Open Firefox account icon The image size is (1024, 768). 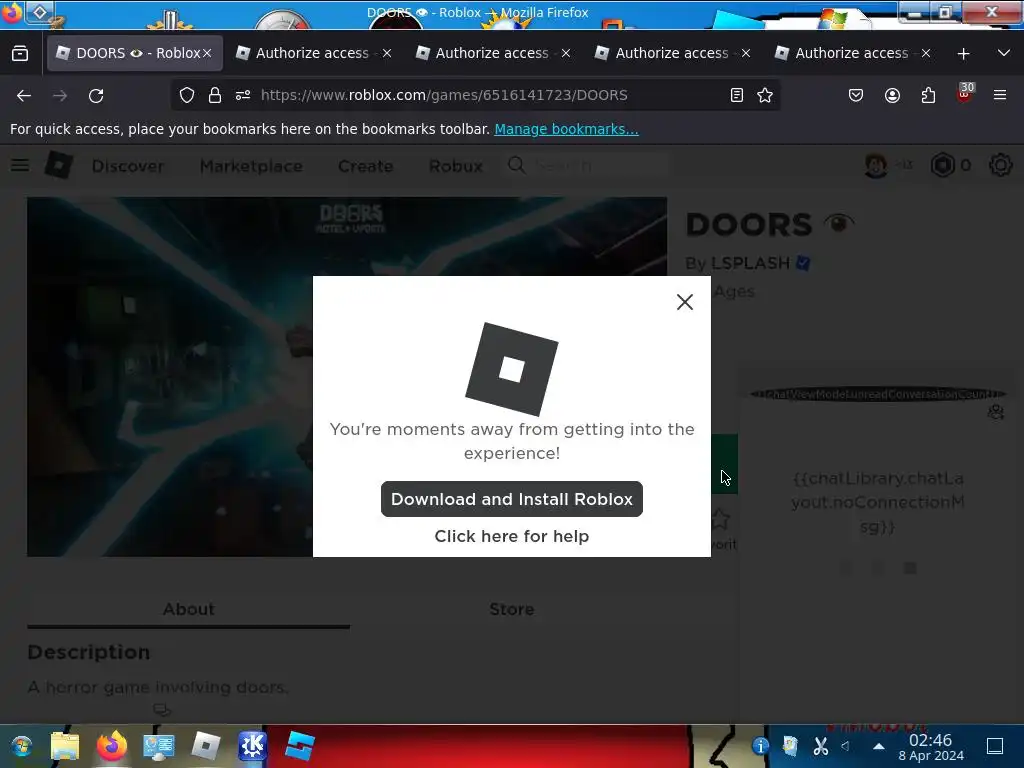click(892, 95)
